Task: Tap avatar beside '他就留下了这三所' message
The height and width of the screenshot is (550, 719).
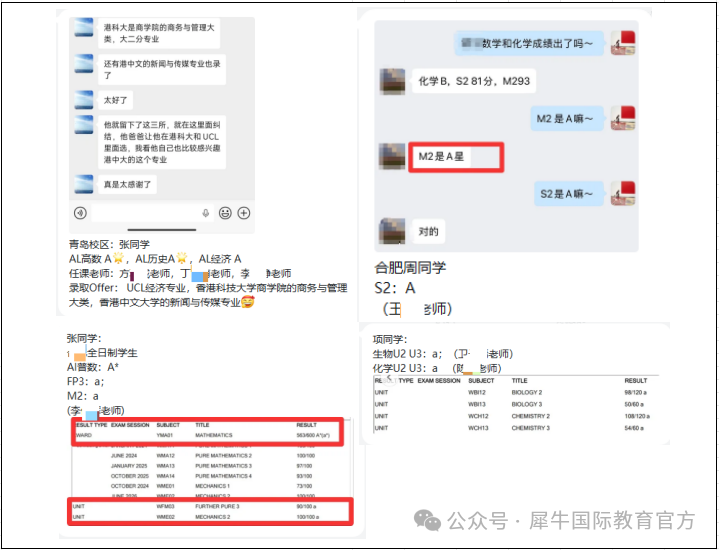Action: click(x=83, y=125)
